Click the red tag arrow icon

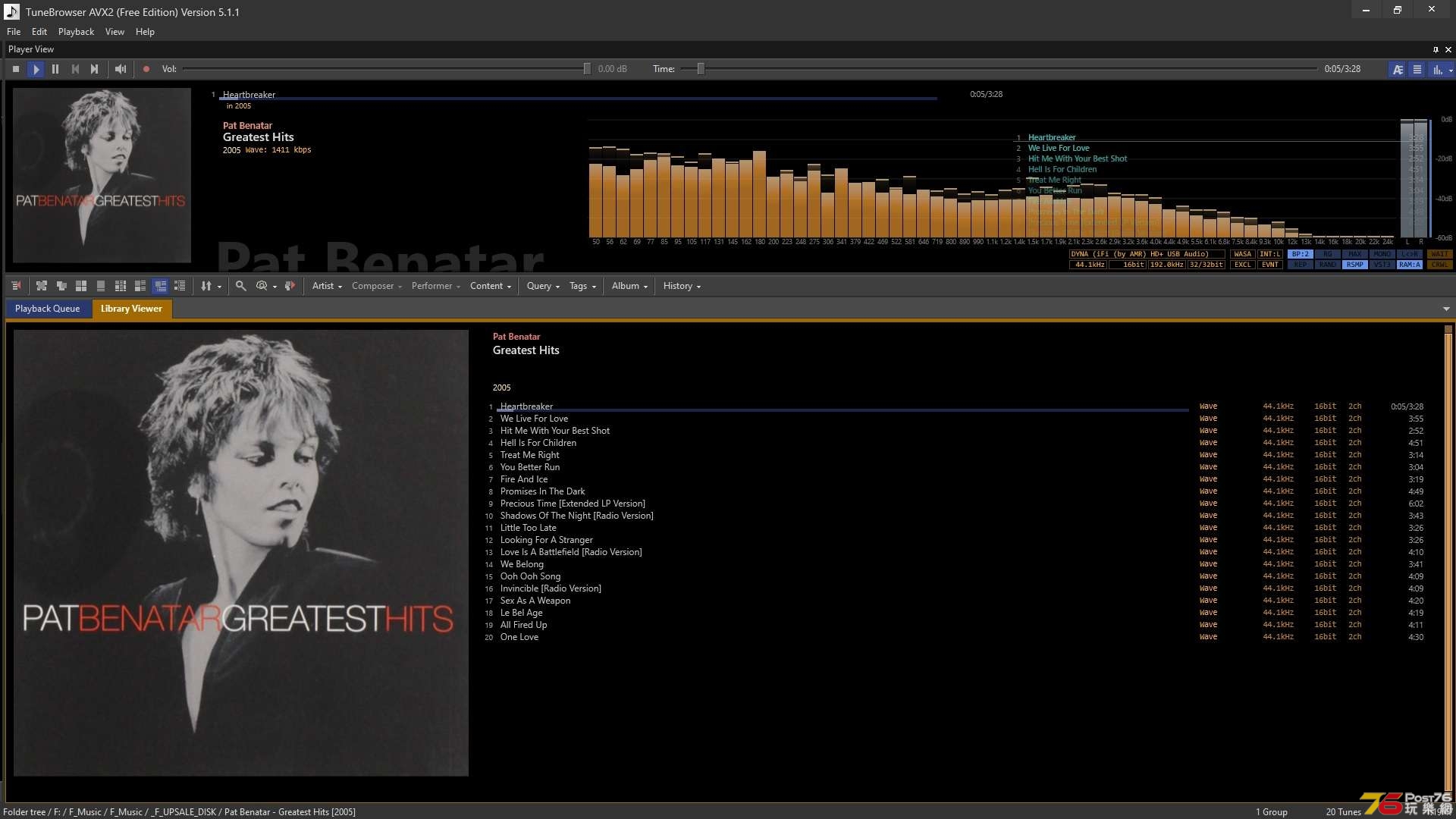pyautogui.click(x=290, y=286)
